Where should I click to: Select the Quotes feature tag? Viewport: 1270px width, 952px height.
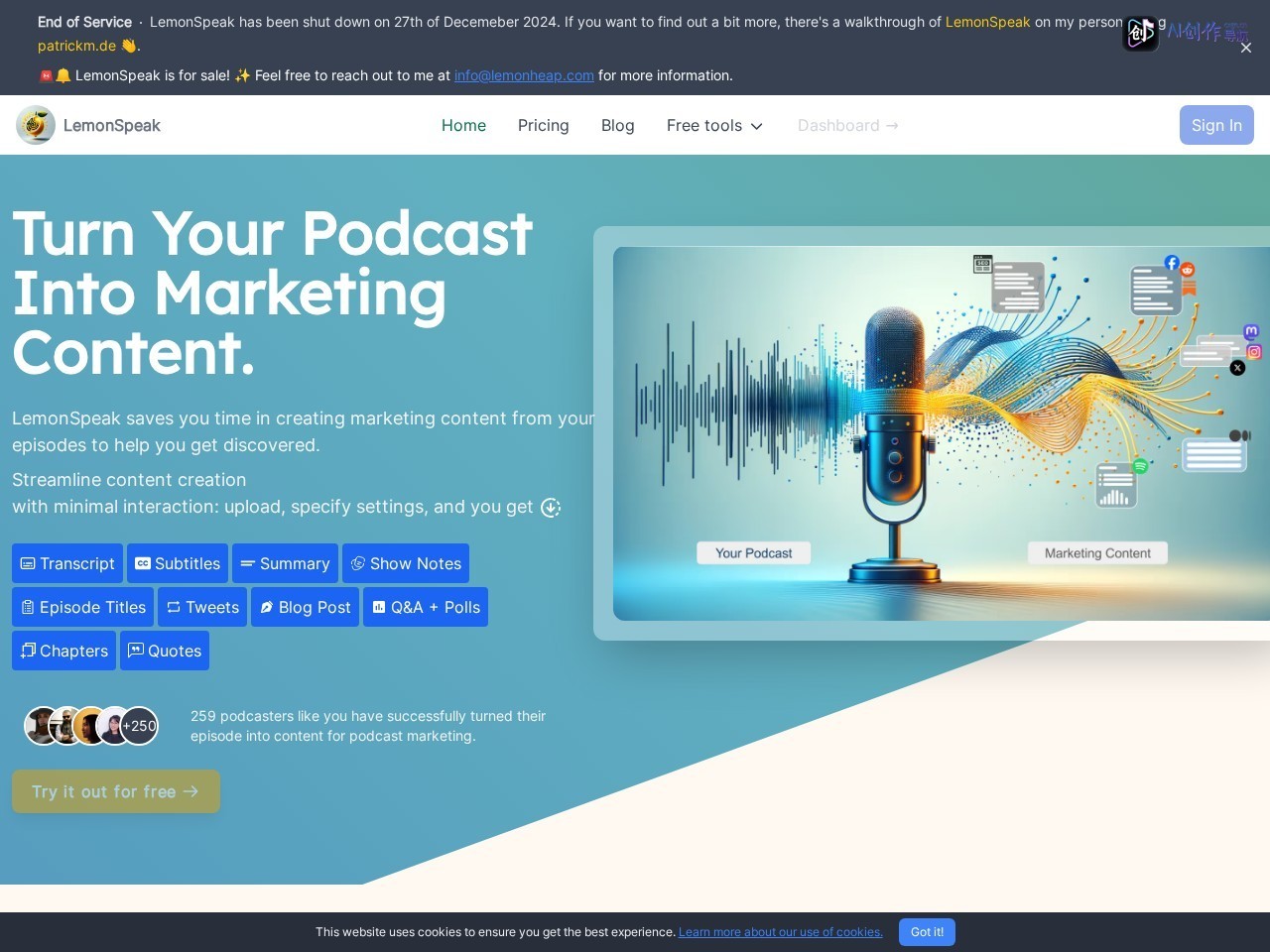165,651
